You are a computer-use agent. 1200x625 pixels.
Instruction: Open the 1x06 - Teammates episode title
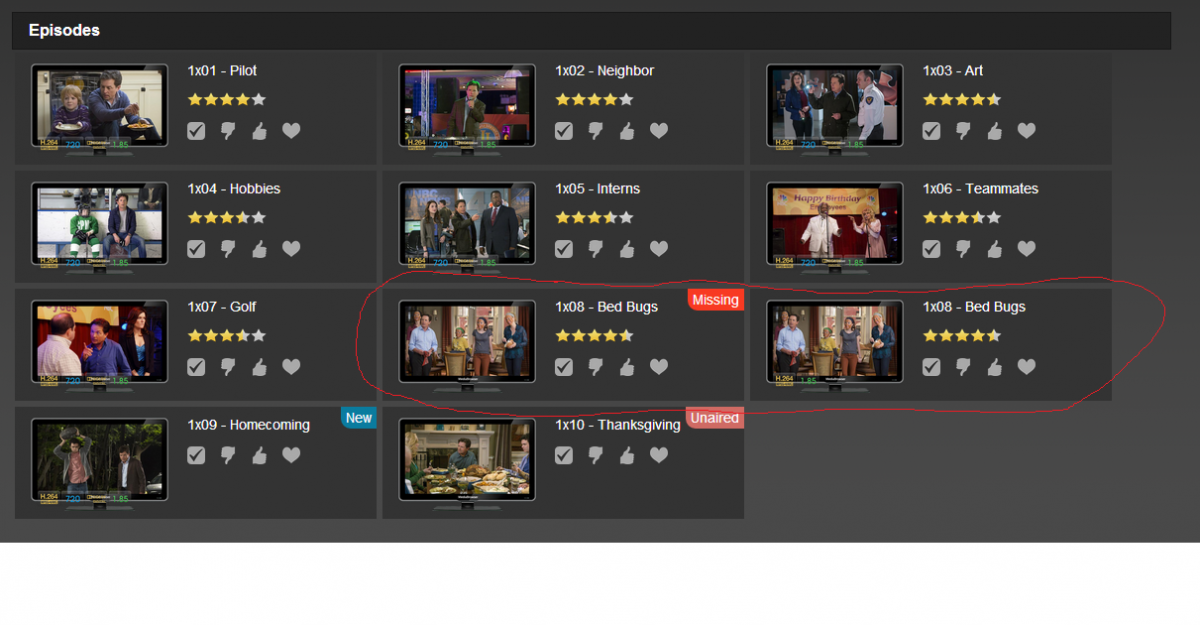tap(980, 189)
